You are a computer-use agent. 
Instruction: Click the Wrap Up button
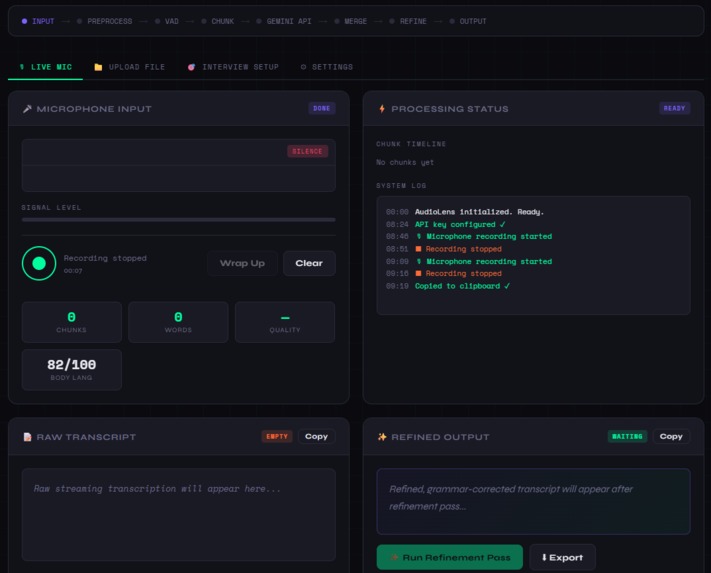click(242, 263)
